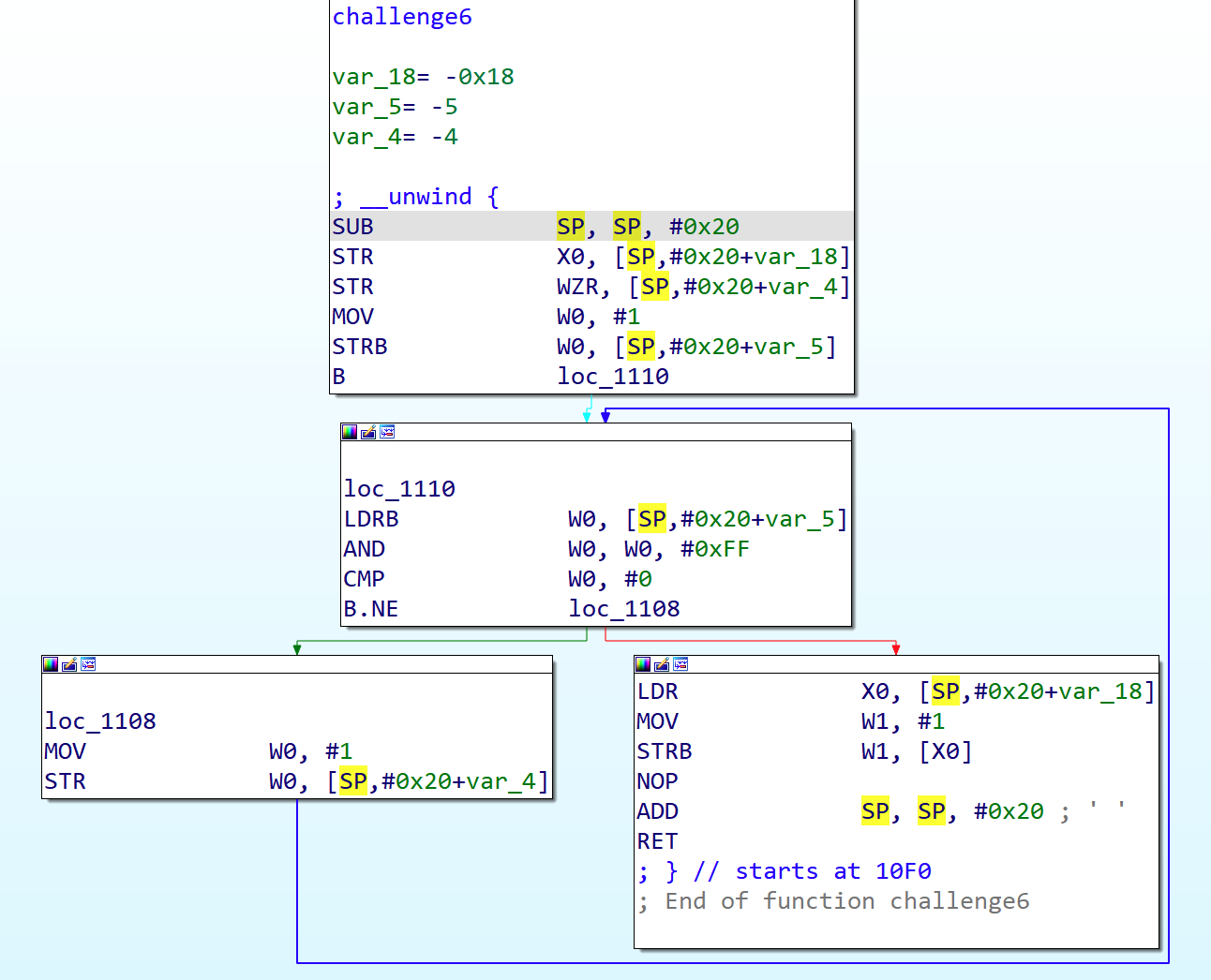Click the NOP instruction
The height and width of the screenshot is (980, 1211).
pyautogui.click(x=657, y=781)
